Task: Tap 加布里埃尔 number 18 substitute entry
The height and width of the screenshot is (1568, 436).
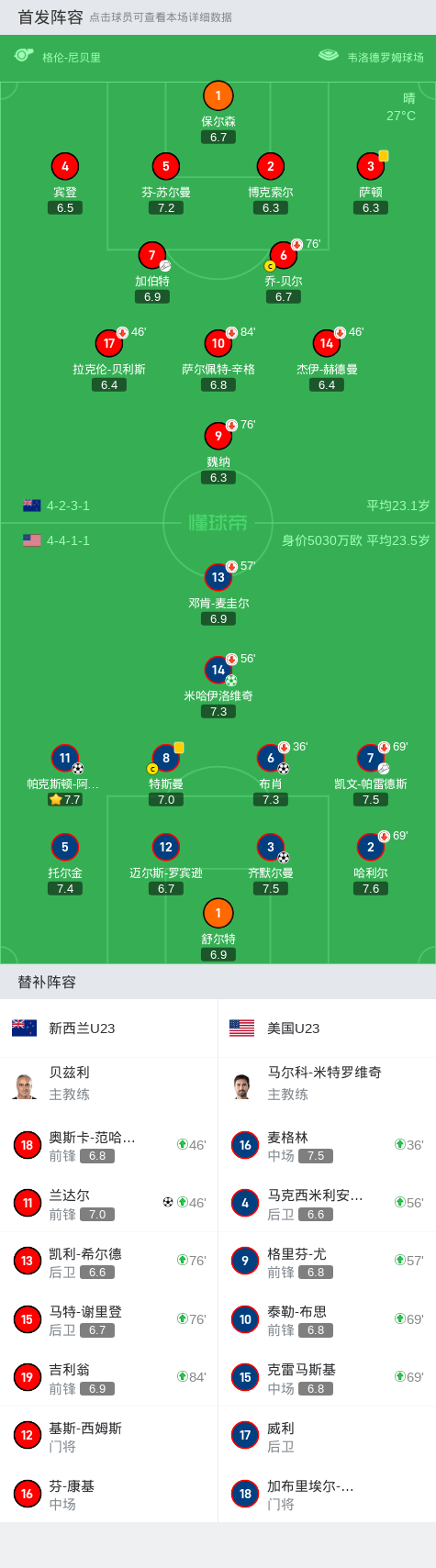Action: (327, 1494)
